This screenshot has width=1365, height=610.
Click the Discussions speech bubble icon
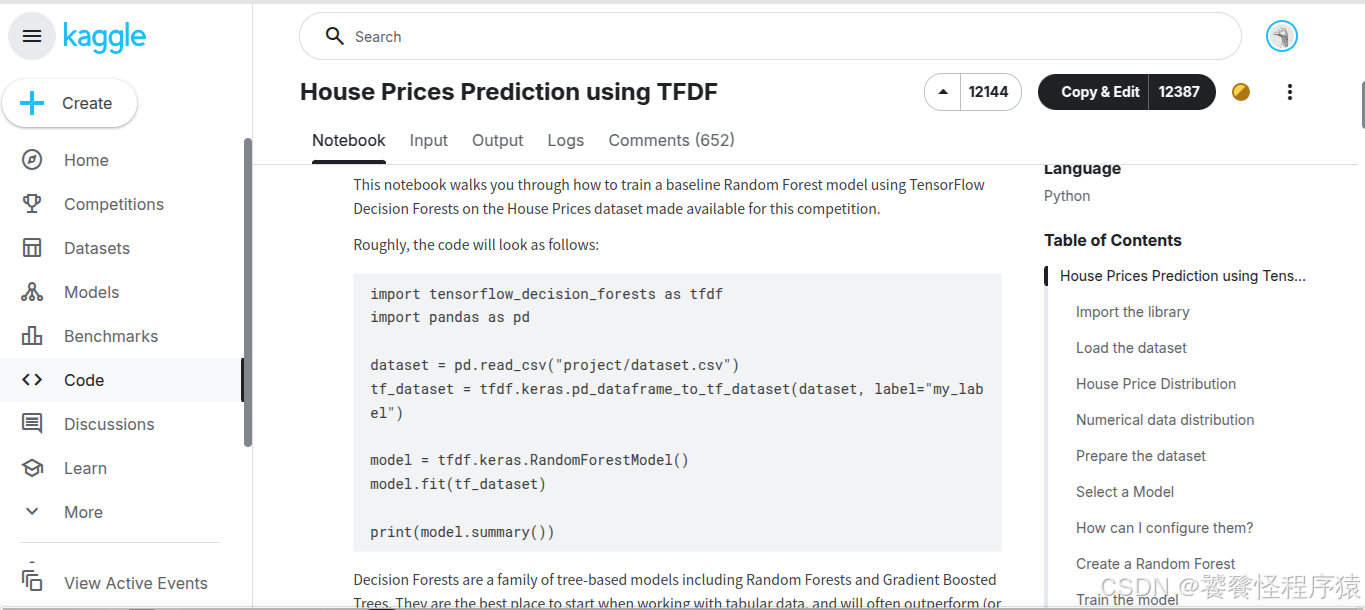click(x=32, y=424)
